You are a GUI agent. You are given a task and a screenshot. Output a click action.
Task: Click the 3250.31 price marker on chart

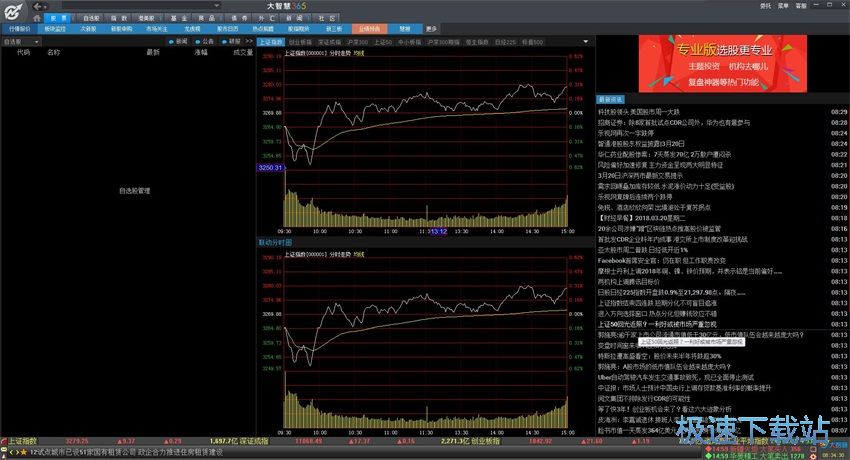click(x=270, y=167)
